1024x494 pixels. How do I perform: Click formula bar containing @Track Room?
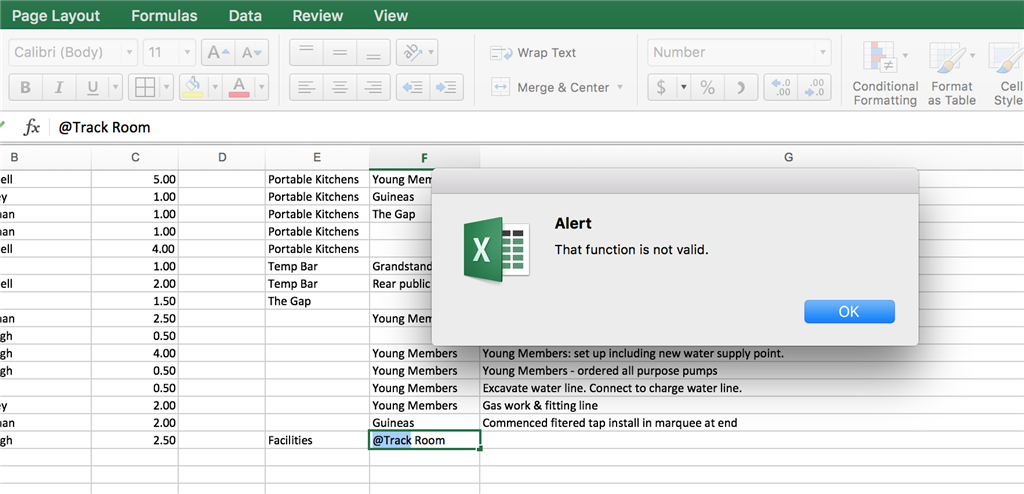point(539,127)
